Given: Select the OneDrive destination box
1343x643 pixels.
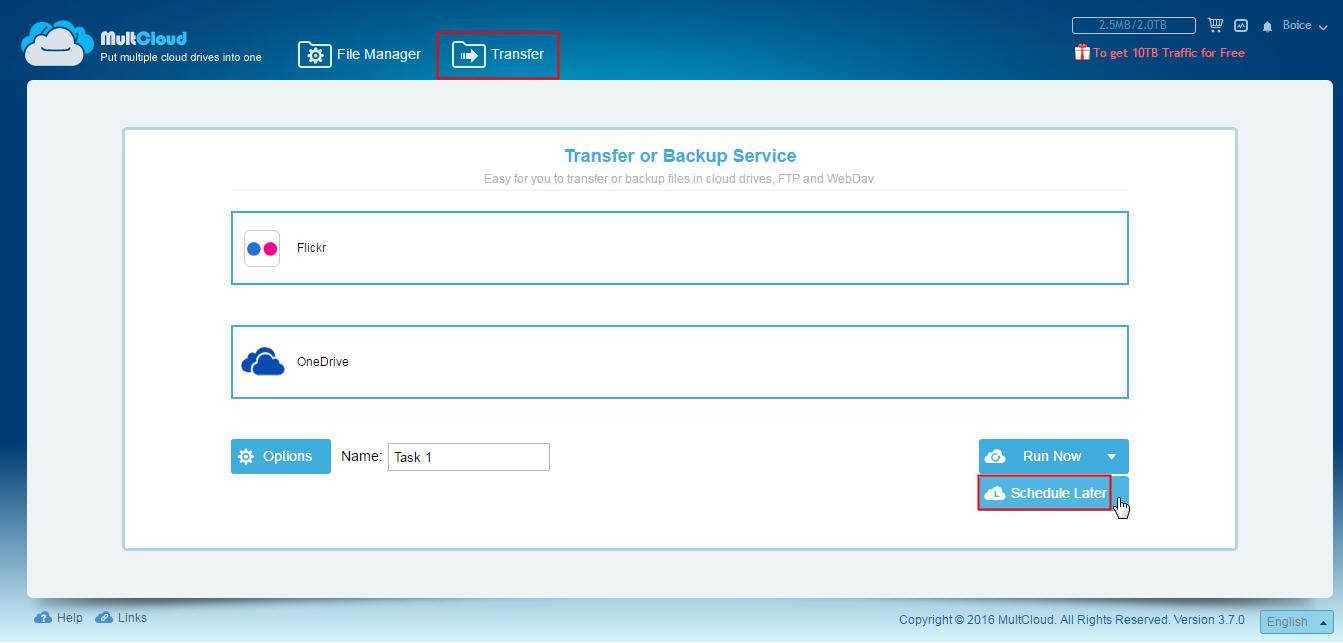Looking at the screenshot, I should (680, 362).
